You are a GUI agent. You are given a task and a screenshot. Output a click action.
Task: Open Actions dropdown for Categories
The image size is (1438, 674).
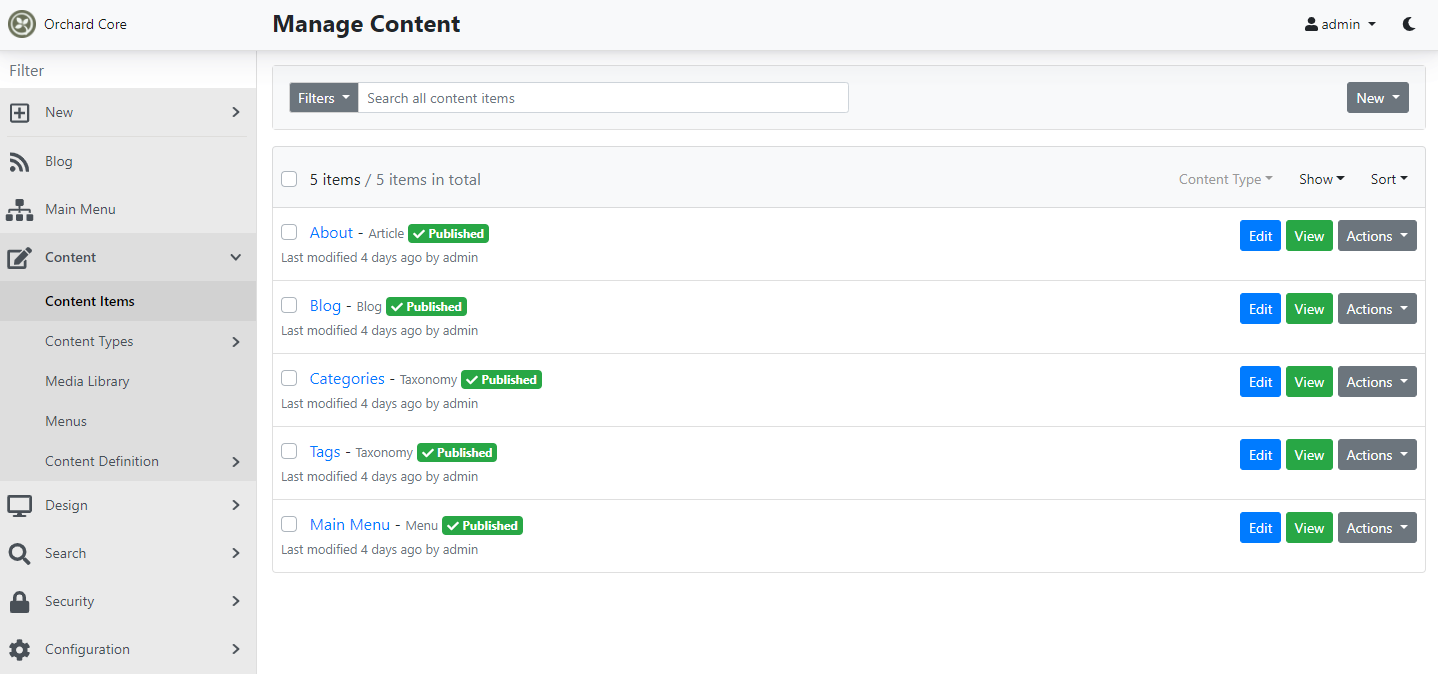click(x=1377, y=382)
